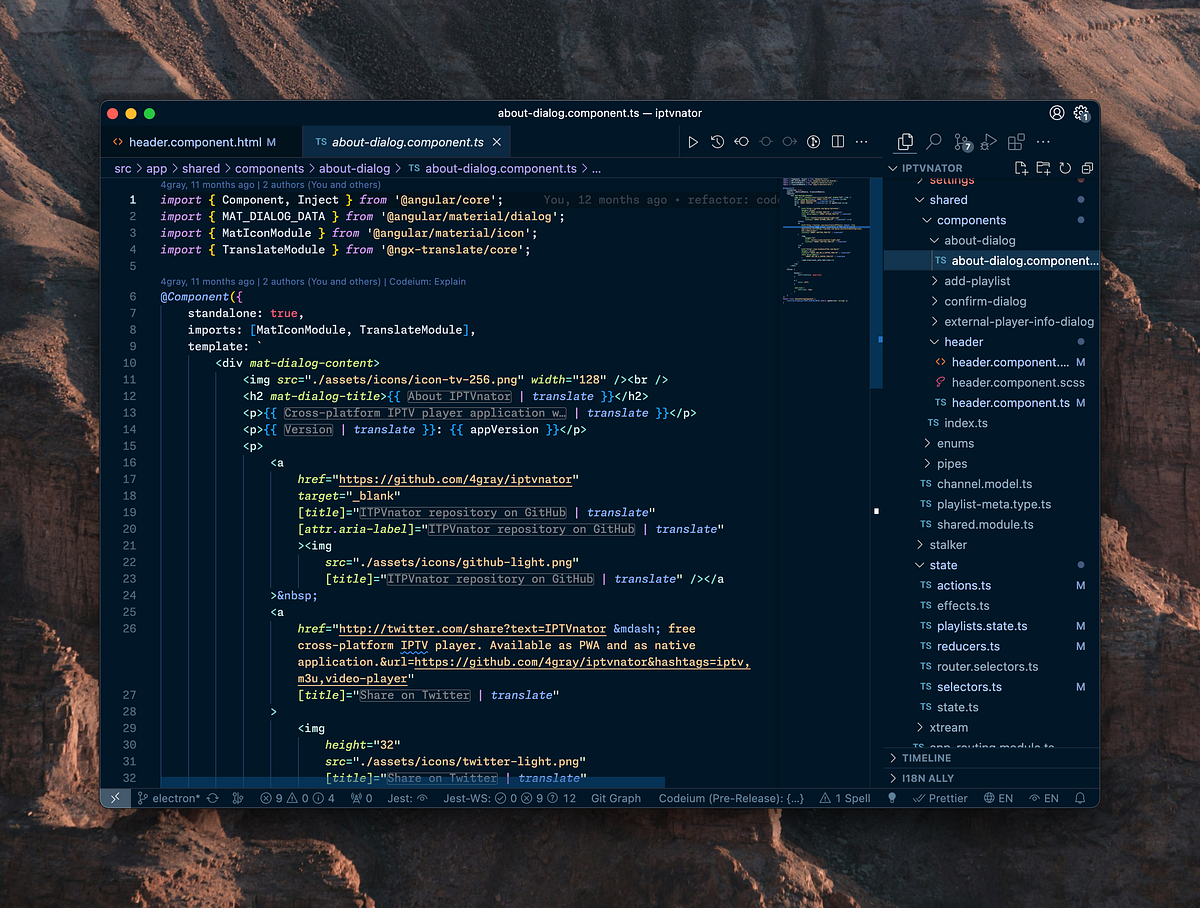Switch to the header.component.html tab
This screenshot has height=908, width=1200.
pyautogui.click(x=196, y=141)
